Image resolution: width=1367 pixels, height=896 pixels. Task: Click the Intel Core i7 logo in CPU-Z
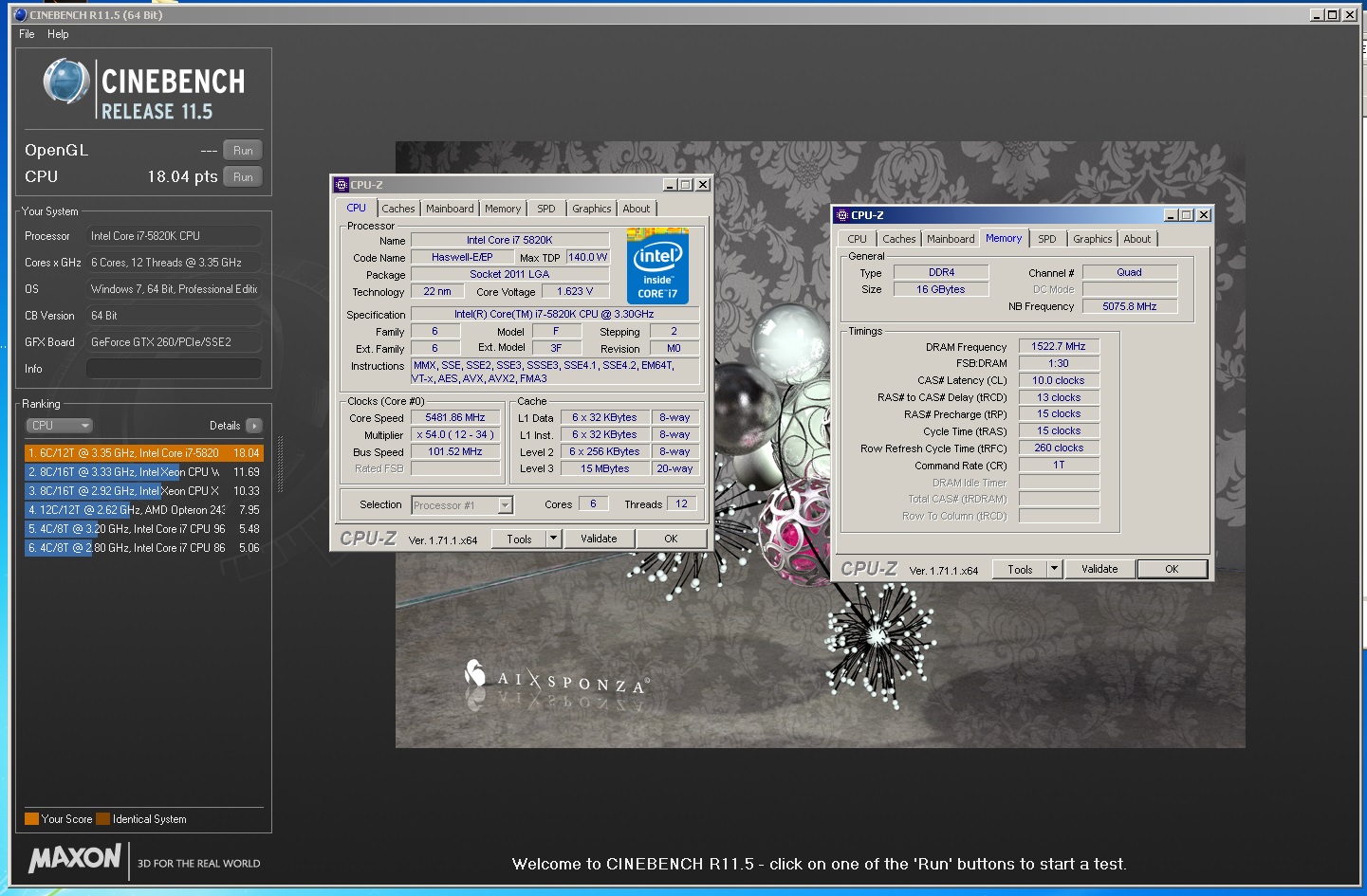point(657,265)
